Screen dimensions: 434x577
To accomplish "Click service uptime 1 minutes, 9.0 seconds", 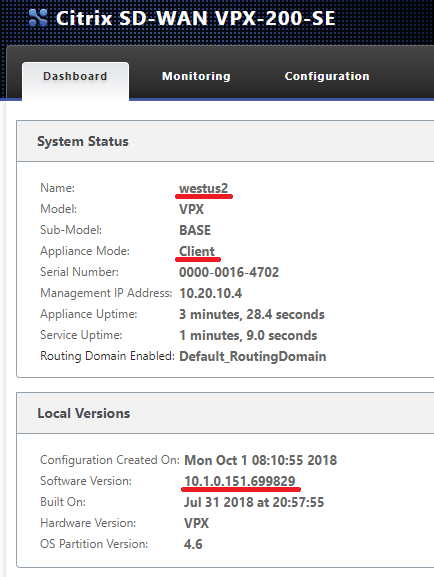I will (x=248, y=335).
